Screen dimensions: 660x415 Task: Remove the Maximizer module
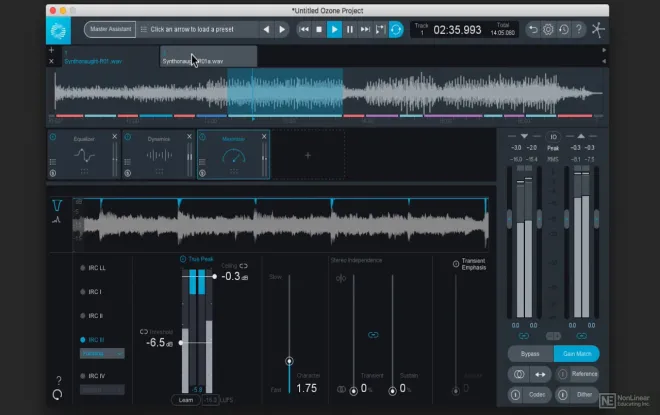pyautogui.click(x=264, y=137)
